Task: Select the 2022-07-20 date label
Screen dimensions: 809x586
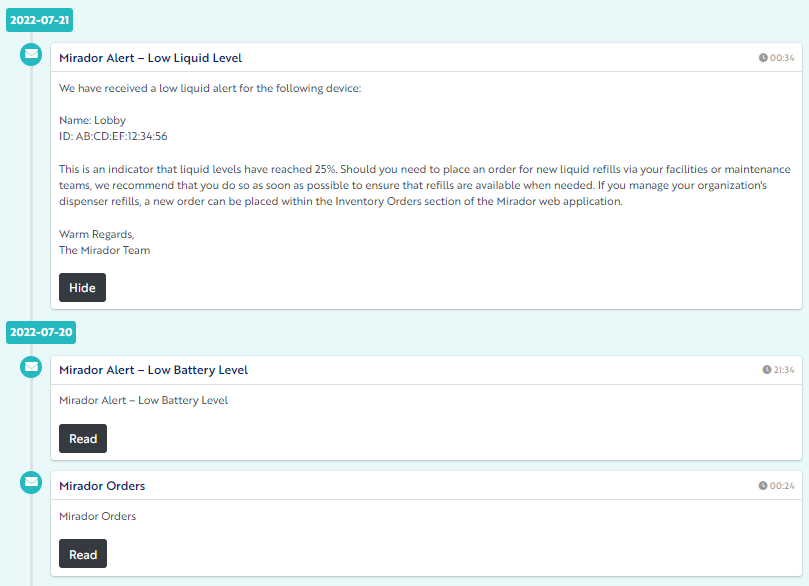Action: pos(41,332)
